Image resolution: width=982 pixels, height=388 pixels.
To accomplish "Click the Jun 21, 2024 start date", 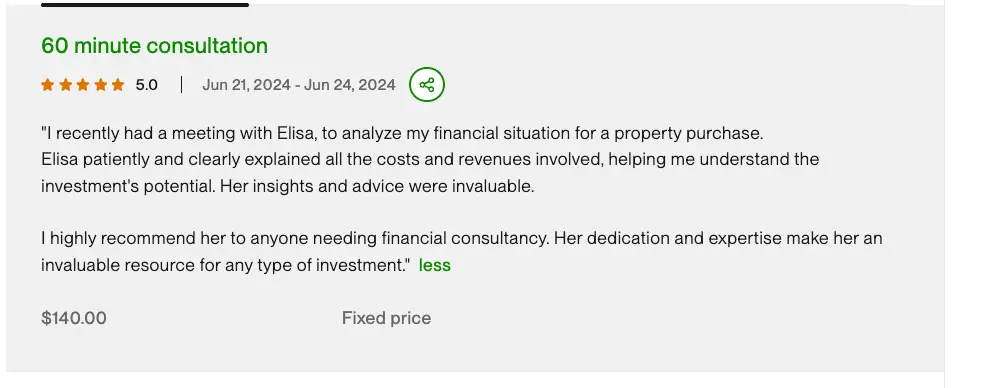I will tap(247, 84).
